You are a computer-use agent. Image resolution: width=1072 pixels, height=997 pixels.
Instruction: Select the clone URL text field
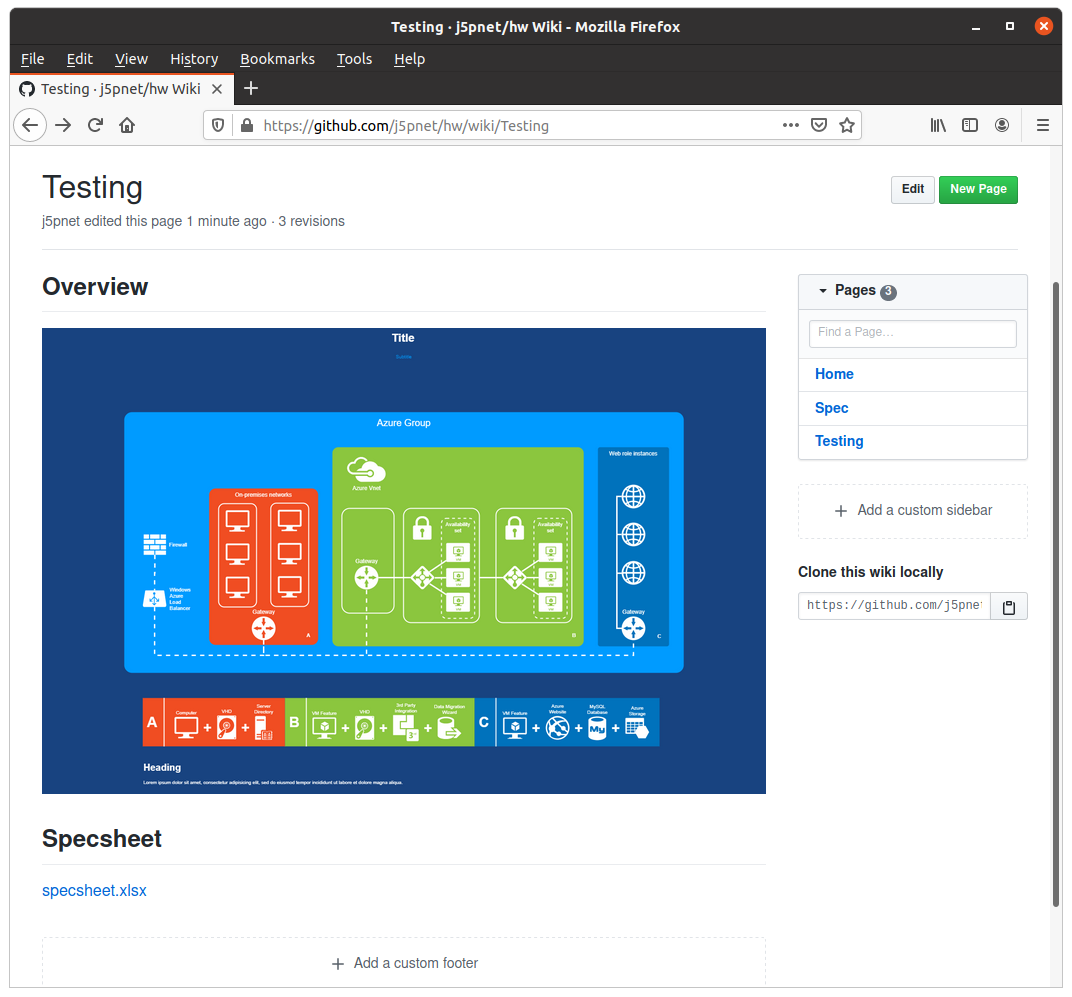coord(894,607)
